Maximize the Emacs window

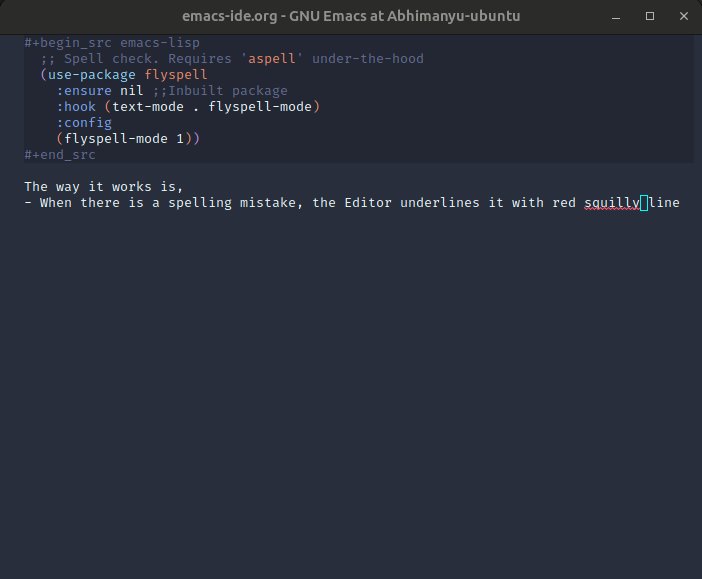[x=650, y=17]
